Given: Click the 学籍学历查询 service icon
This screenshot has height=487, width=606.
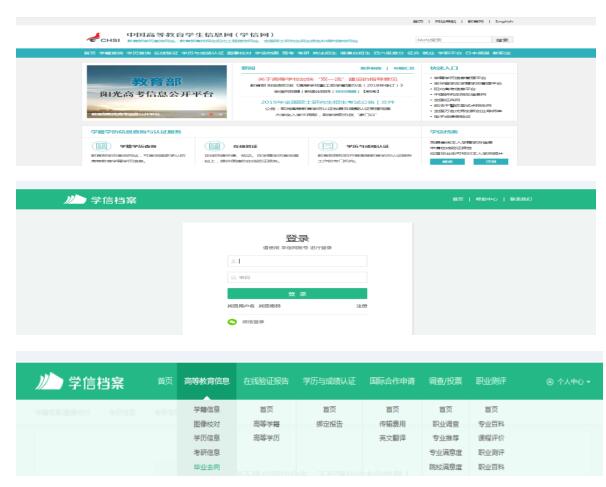Looking at the screenshot, I should pos(101,146).
